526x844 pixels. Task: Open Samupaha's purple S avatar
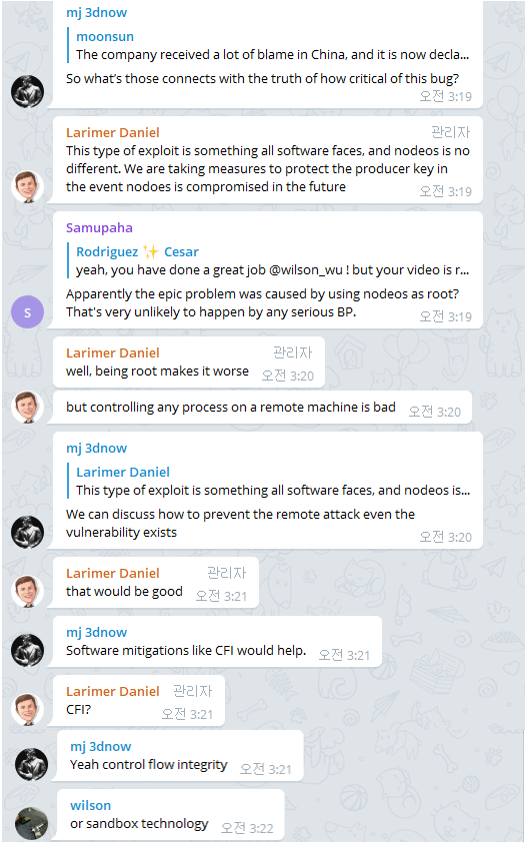click(27, 312)
